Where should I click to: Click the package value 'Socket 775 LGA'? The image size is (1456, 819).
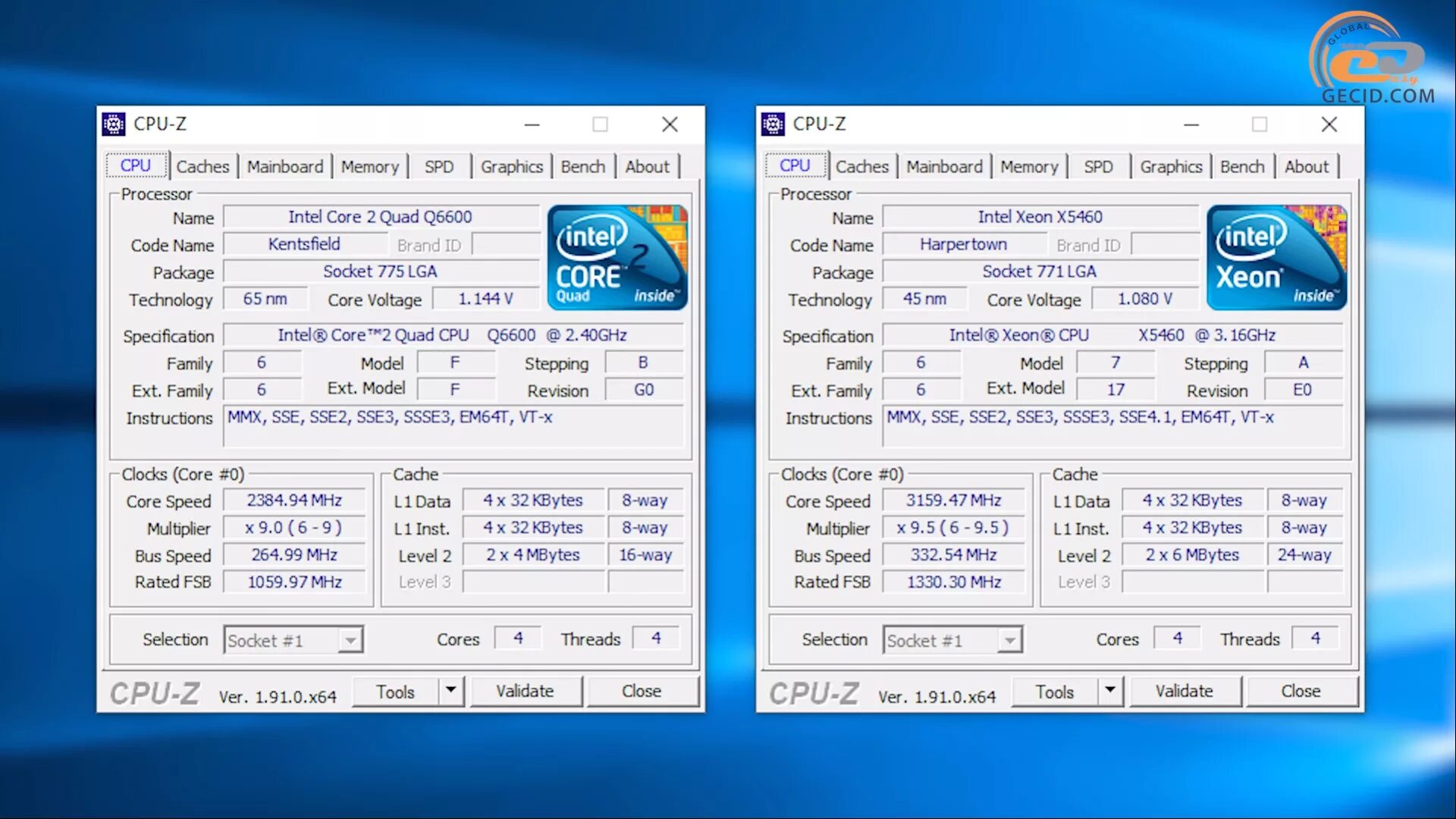point(381,271)
